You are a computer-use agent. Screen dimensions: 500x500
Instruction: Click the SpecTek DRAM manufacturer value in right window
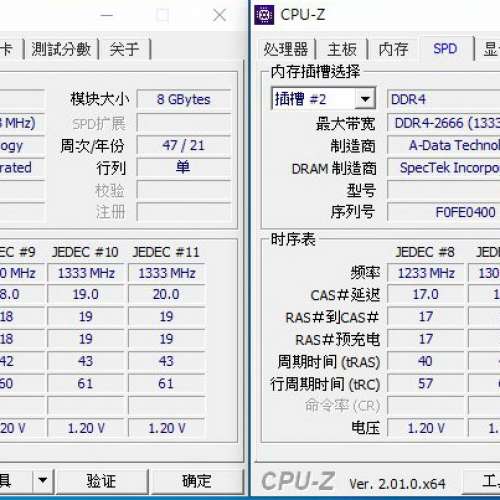click(x=443, y=168)
